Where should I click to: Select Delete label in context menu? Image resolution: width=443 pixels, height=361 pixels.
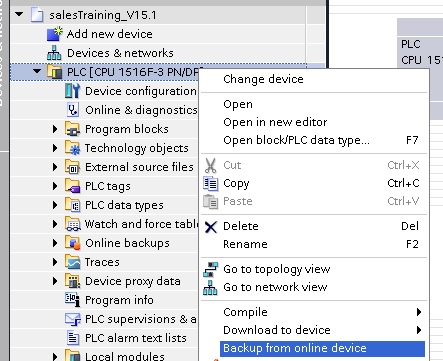(x=241, y=226)
